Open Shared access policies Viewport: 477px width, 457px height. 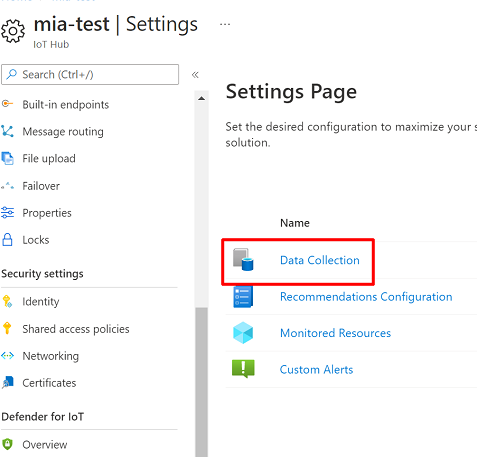(76, 329)
